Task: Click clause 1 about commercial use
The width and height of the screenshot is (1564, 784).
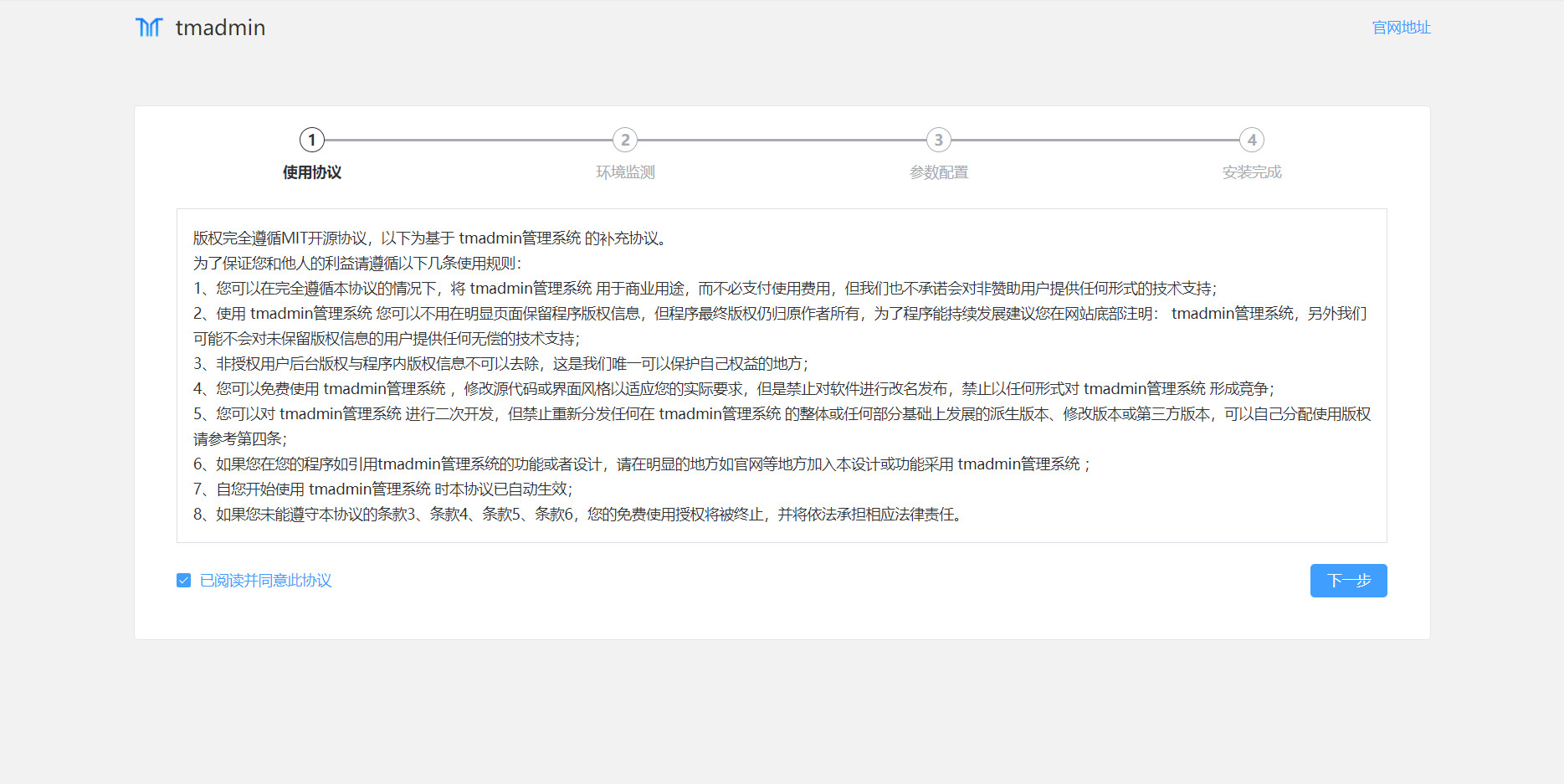Action: point(705,289)
